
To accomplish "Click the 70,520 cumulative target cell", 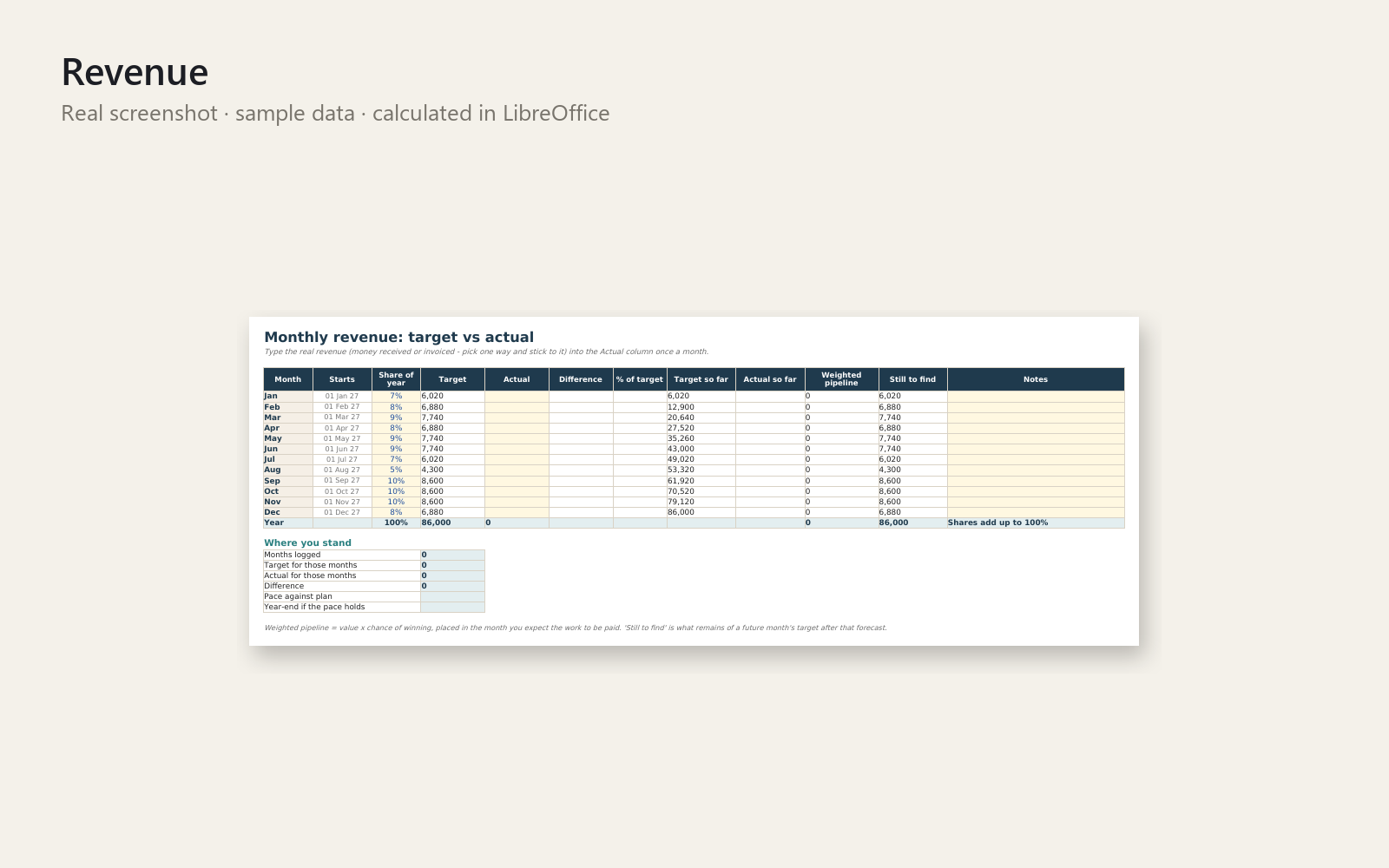I will coord(701,491).
